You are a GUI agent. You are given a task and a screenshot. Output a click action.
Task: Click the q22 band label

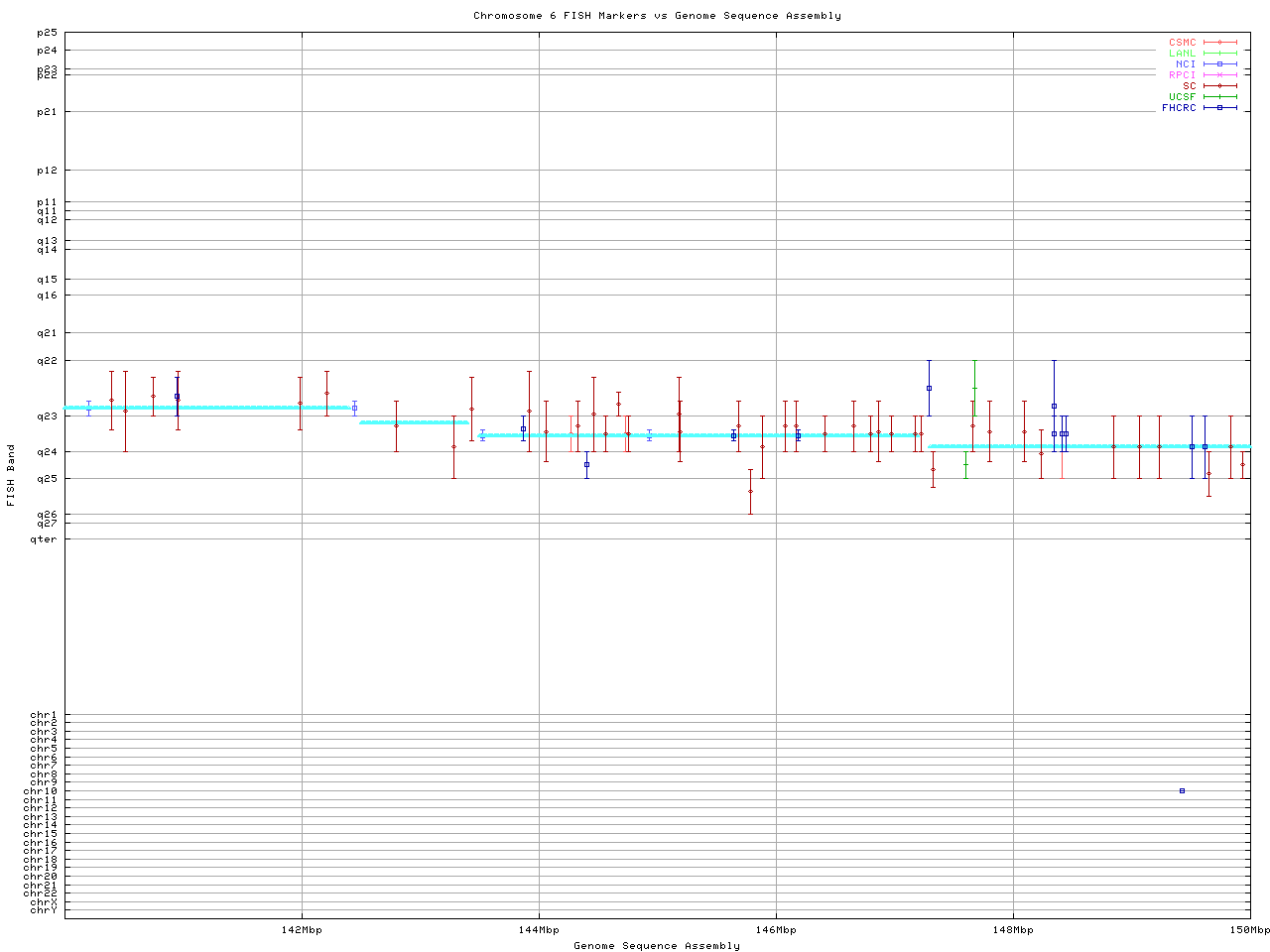click(48, 361)
